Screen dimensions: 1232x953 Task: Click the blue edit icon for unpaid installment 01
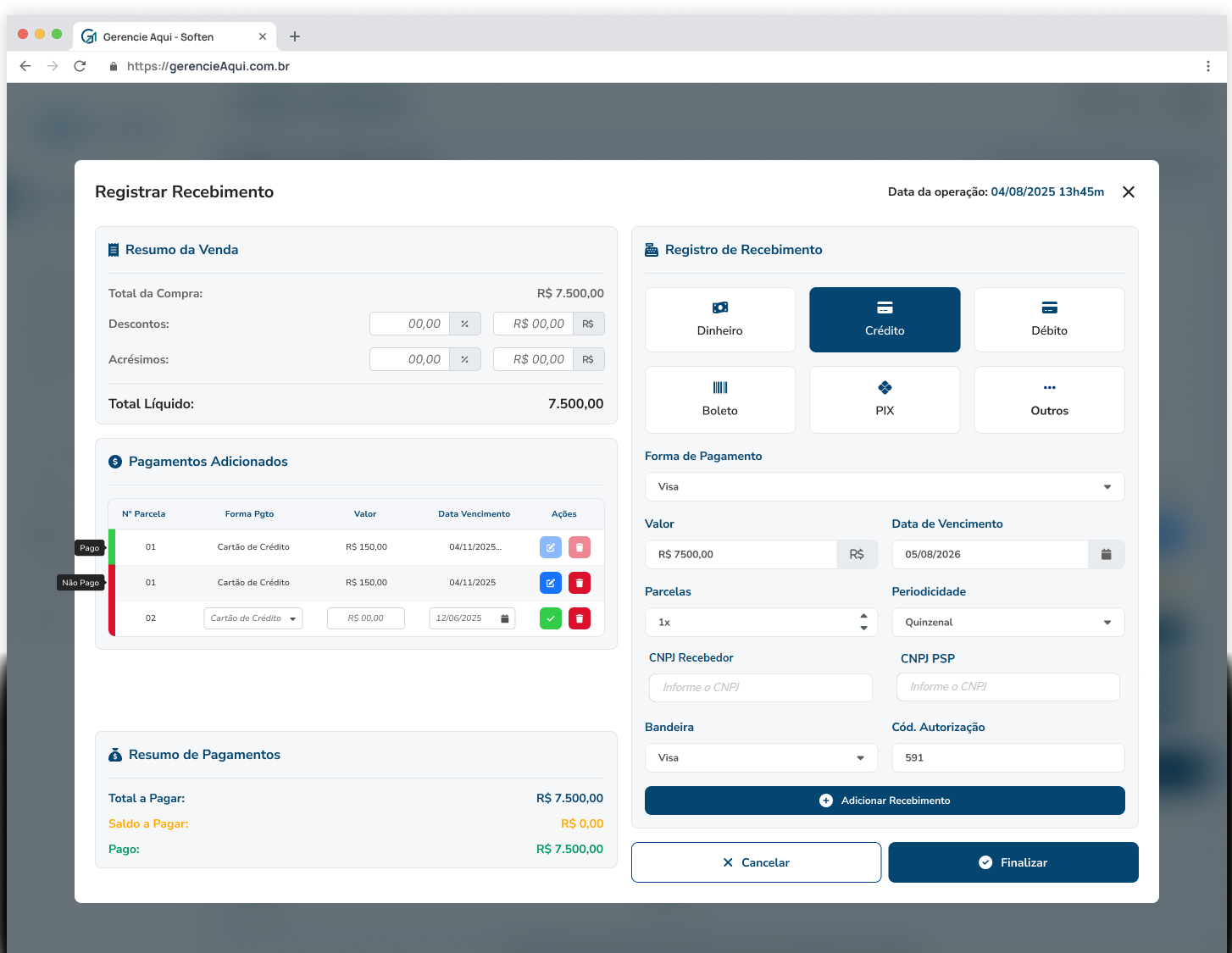(x=550, y=583)
